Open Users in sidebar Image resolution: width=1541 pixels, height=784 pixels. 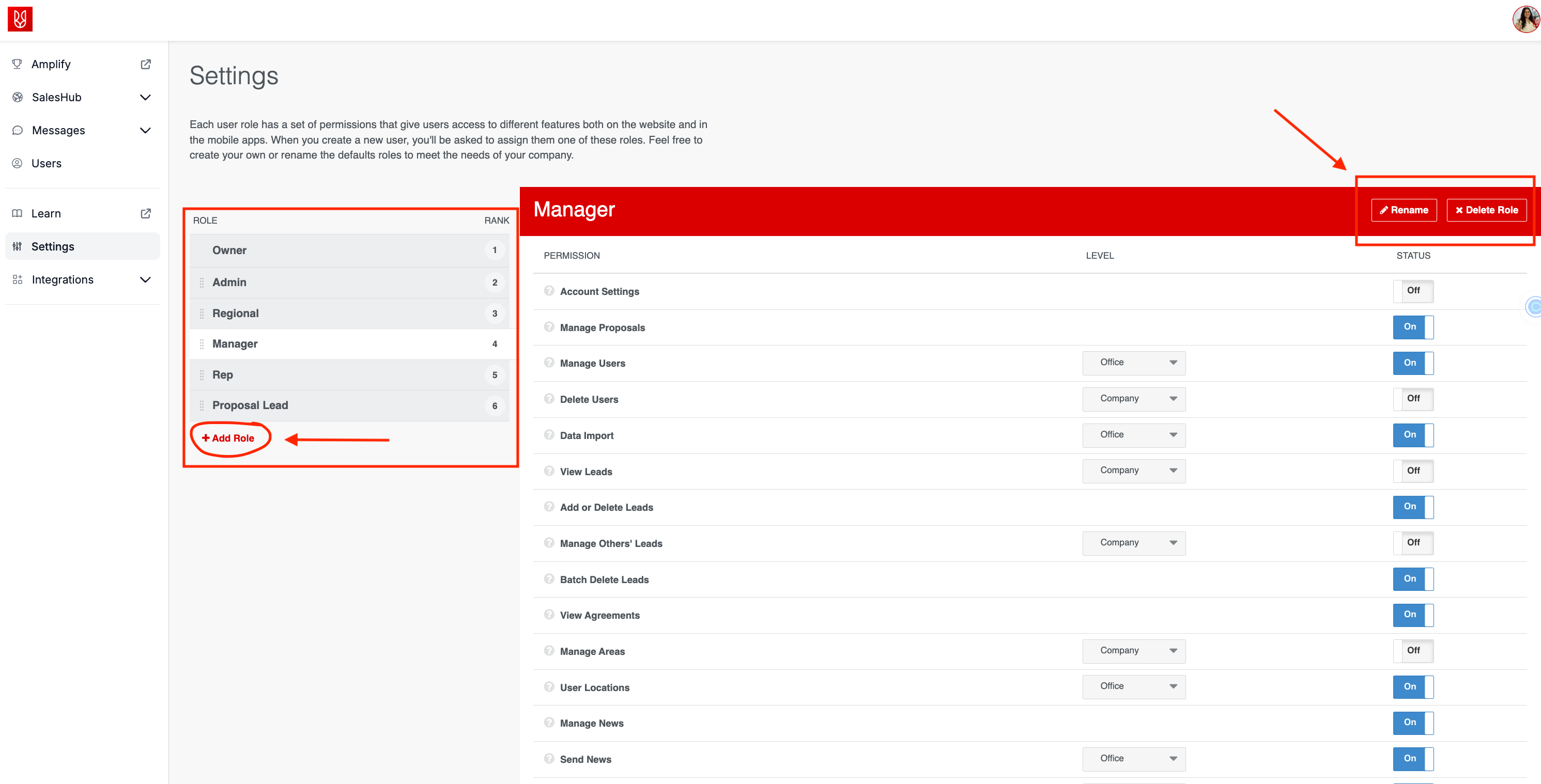(83, 163)
